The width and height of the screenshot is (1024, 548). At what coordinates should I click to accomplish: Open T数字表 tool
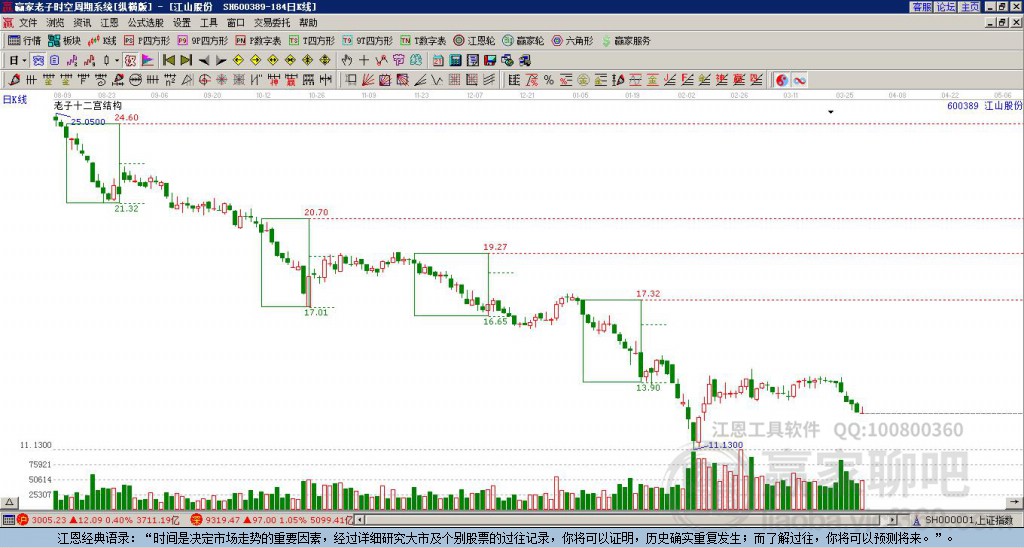coord(423,40)
